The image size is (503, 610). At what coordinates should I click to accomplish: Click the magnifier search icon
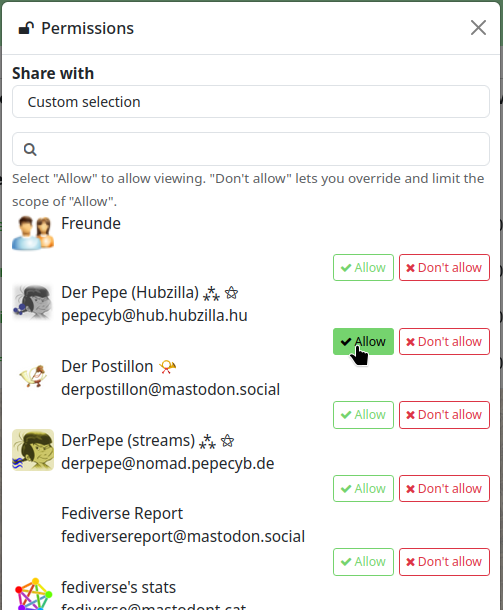tap(30, 149)
